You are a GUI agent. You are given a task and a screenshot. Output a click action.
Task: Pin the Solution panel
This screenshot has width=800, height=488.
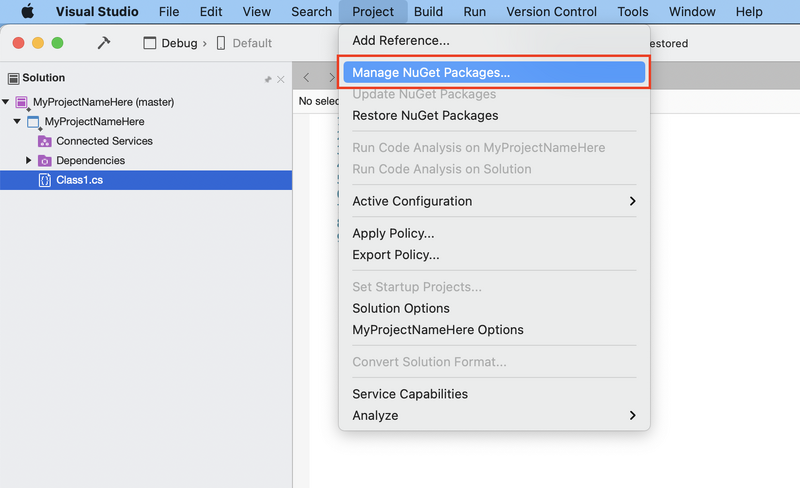[x=268, y=79]
